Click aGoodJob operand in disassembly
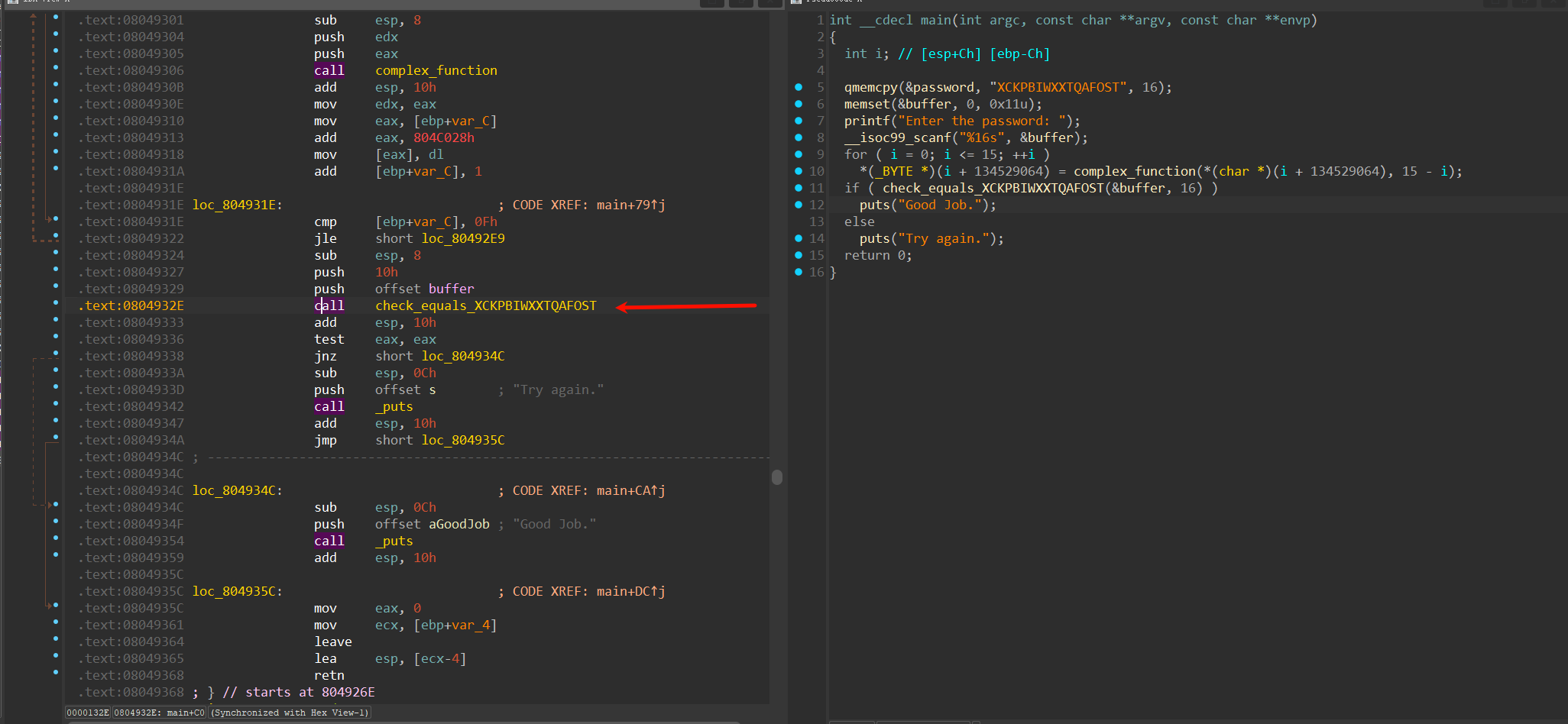 (459, 524)
